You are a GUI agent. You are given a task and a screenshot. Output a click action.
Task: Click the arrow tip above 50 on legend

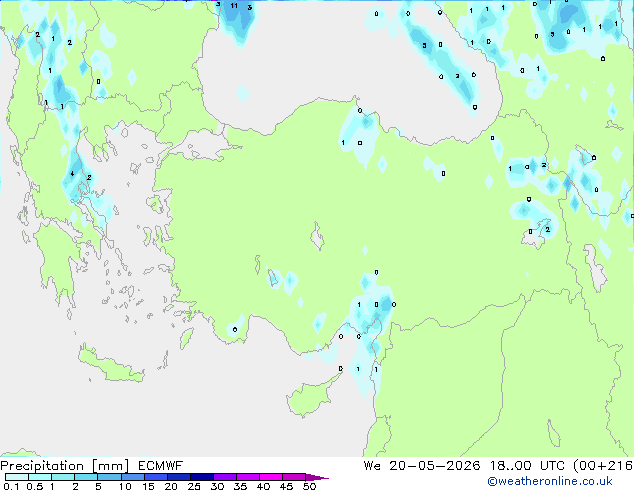coord(317,477)
